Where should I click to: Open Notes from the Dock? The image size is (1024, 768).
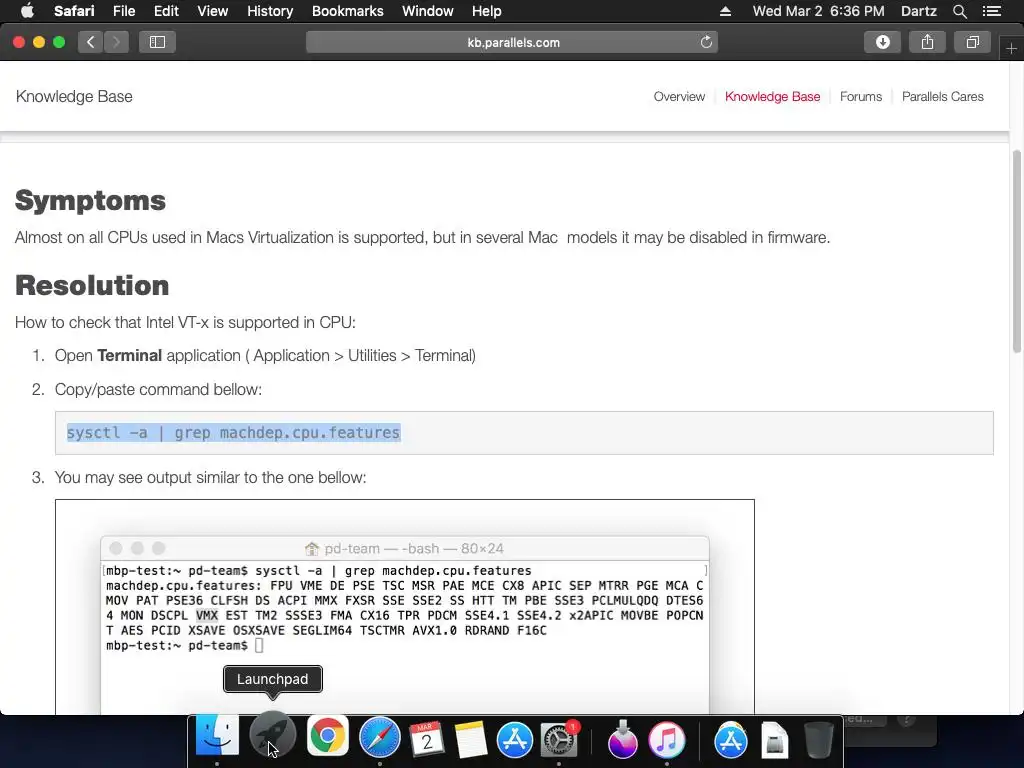(x=470, y=739)
